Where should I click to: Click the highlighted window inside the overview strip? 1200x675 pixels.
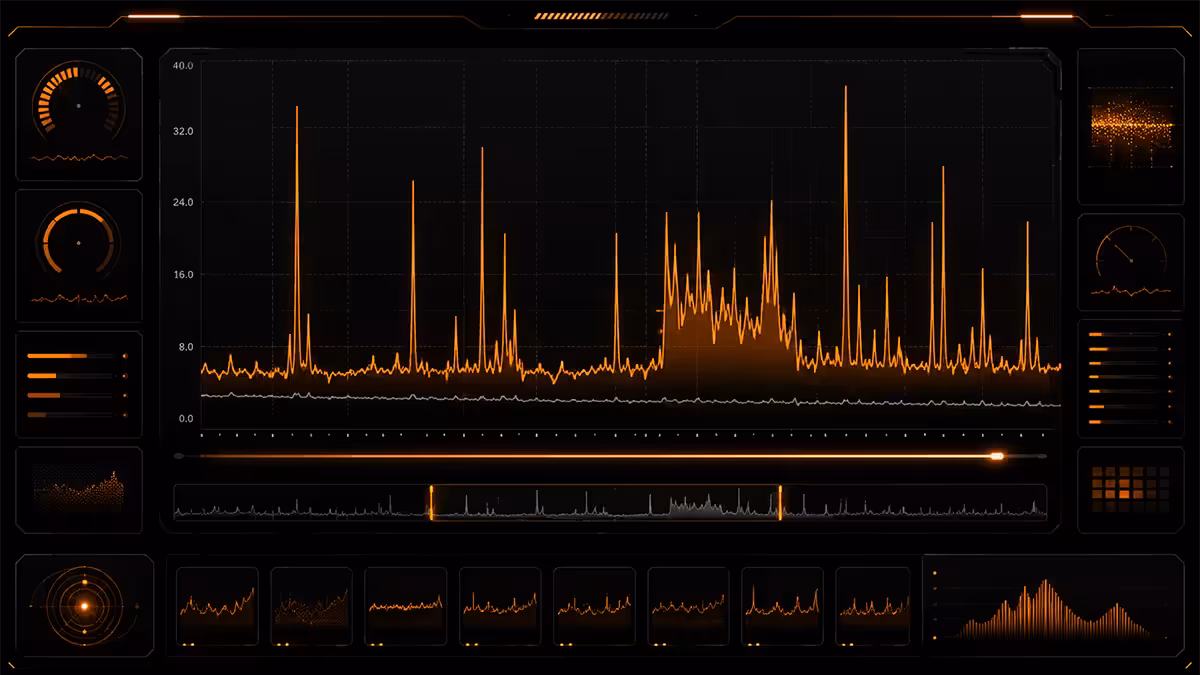[x=606, y=503]
